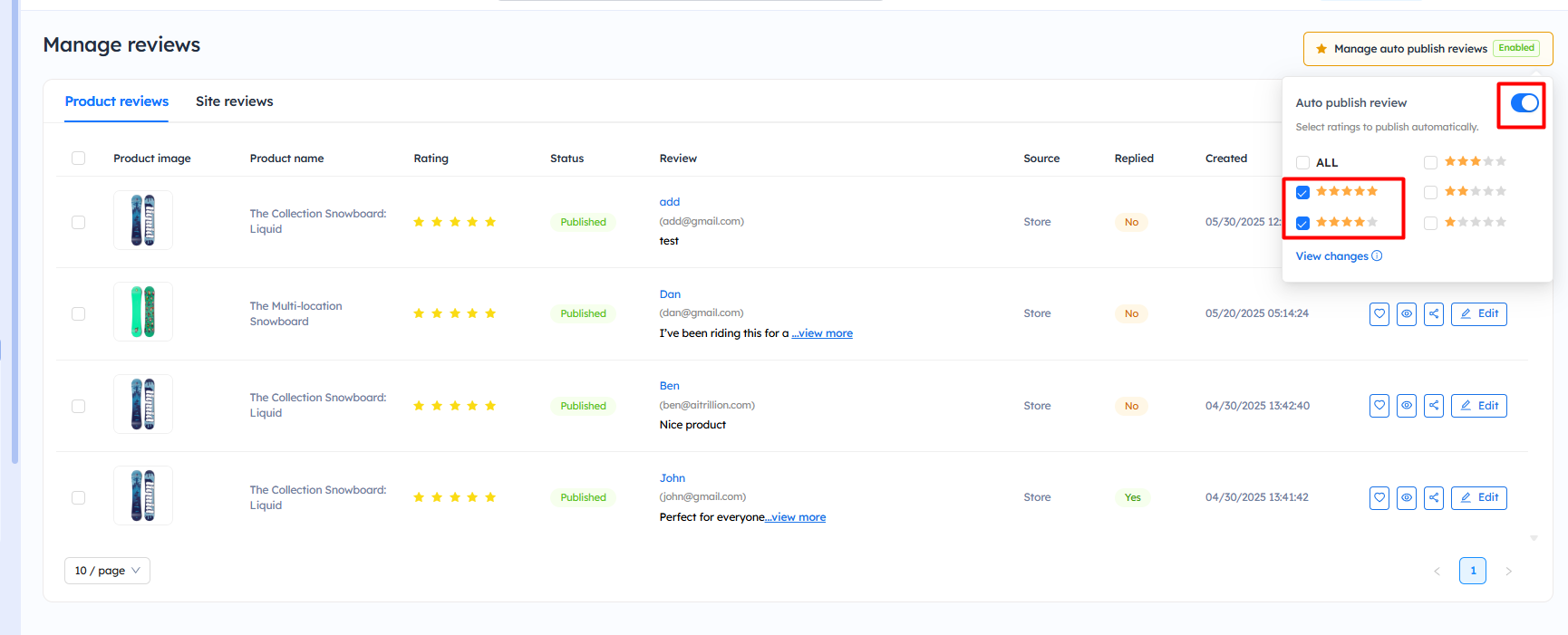Switch to the Site reviews tab
The image size is (1568, 635).
point(234,101)
